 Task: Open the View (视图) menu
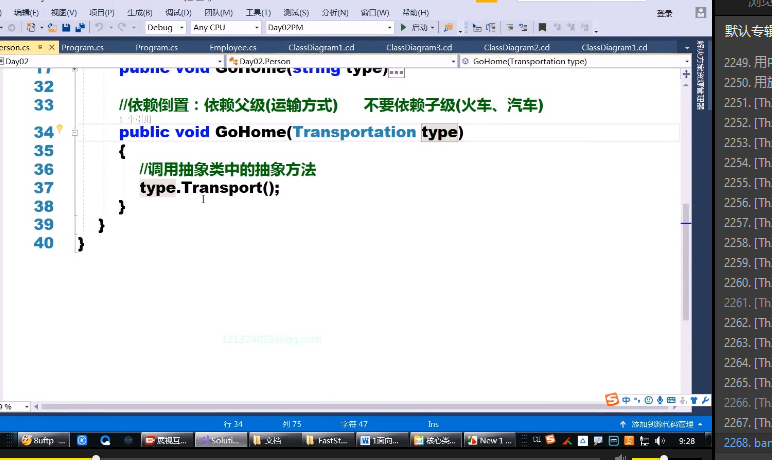point(64,12)
